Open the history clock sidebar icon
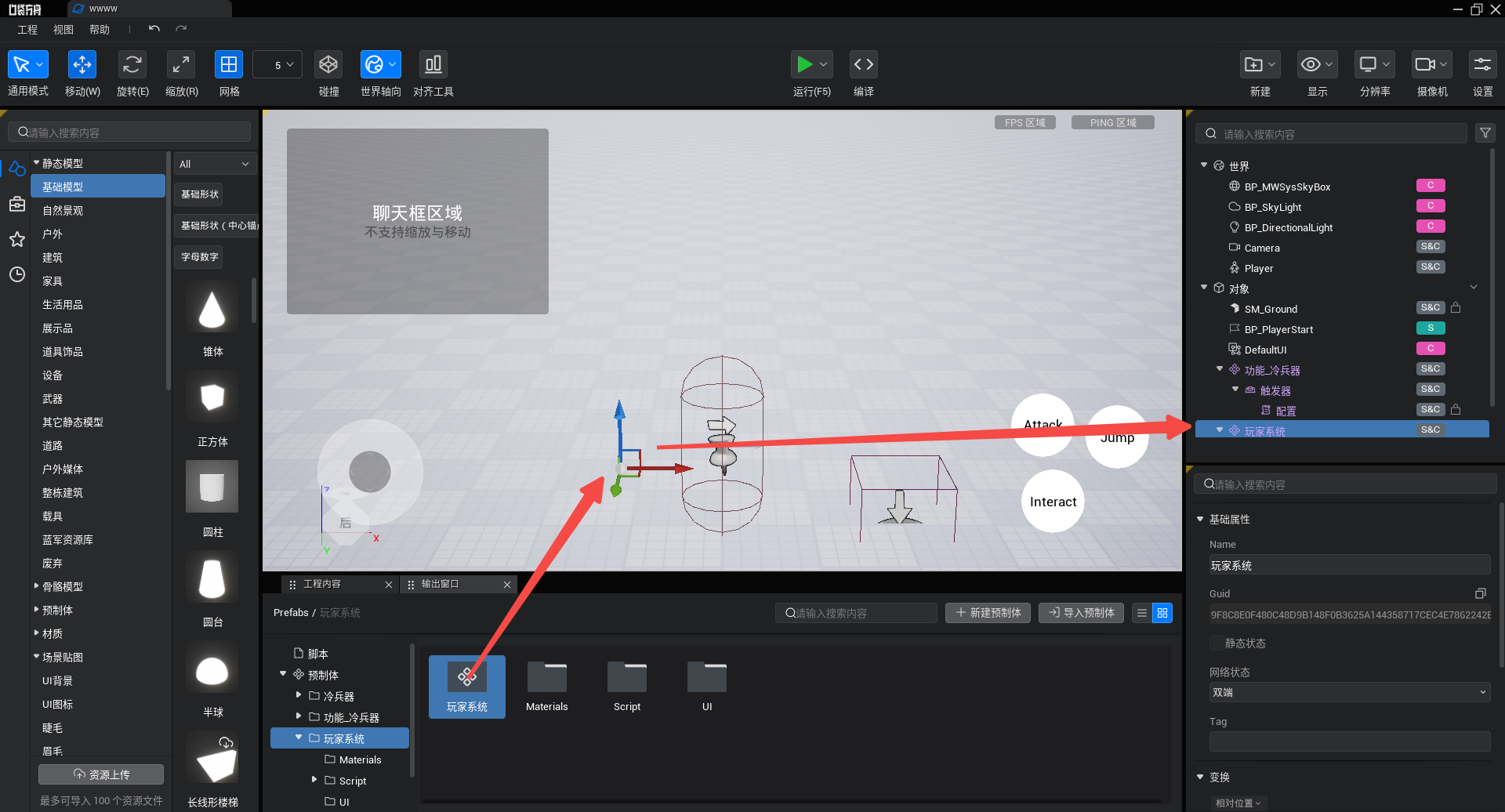This screenshot has height=812, width=1505. pyautogui.click(x=17, y=274)
